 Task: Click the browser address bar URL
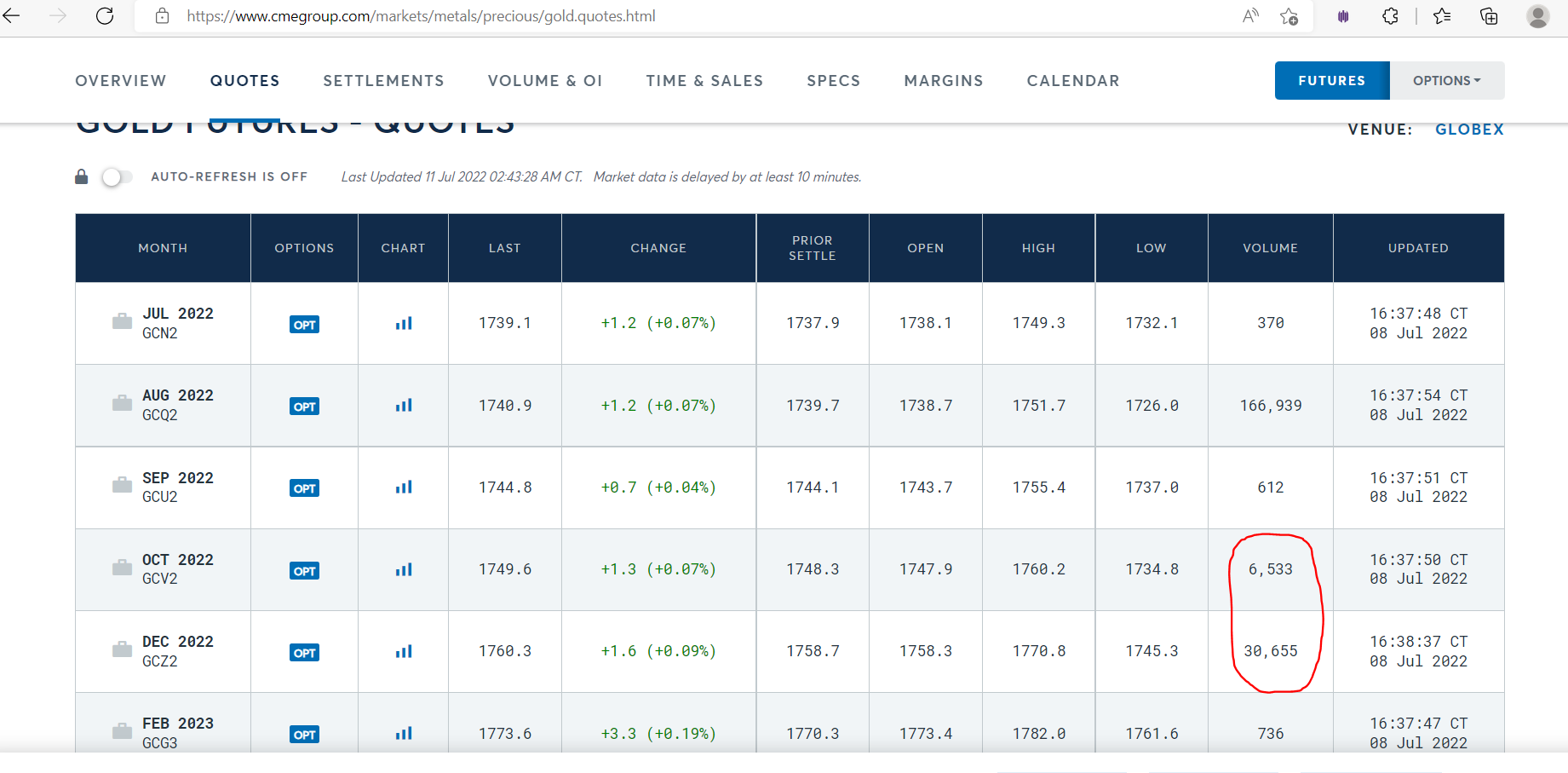[x=421, y=16]
